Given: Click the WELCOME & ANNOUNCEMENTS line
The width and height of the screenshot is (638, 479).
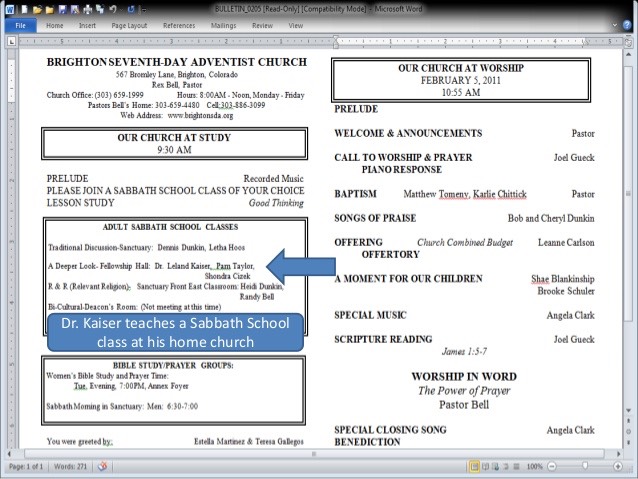Looking at the screenshot, I should [x=408, y=133].
